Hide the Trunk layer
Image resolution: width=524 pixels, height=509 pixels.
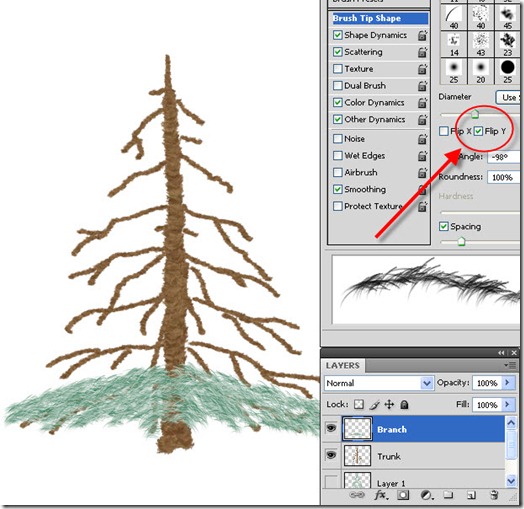331,455
